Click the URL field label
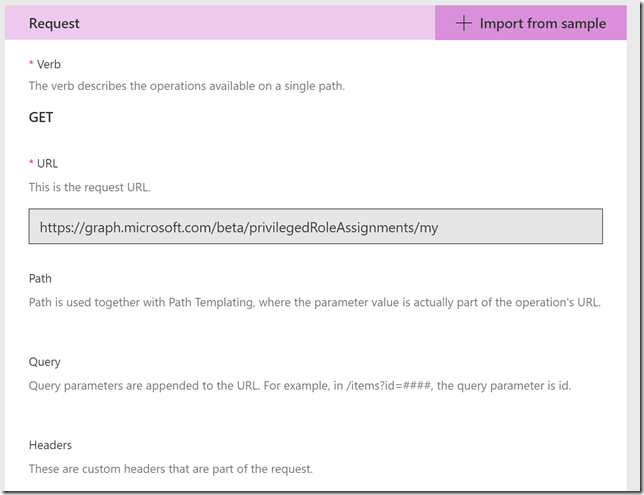Viewport: 644px width, 495px height. [x=47, y=163]
